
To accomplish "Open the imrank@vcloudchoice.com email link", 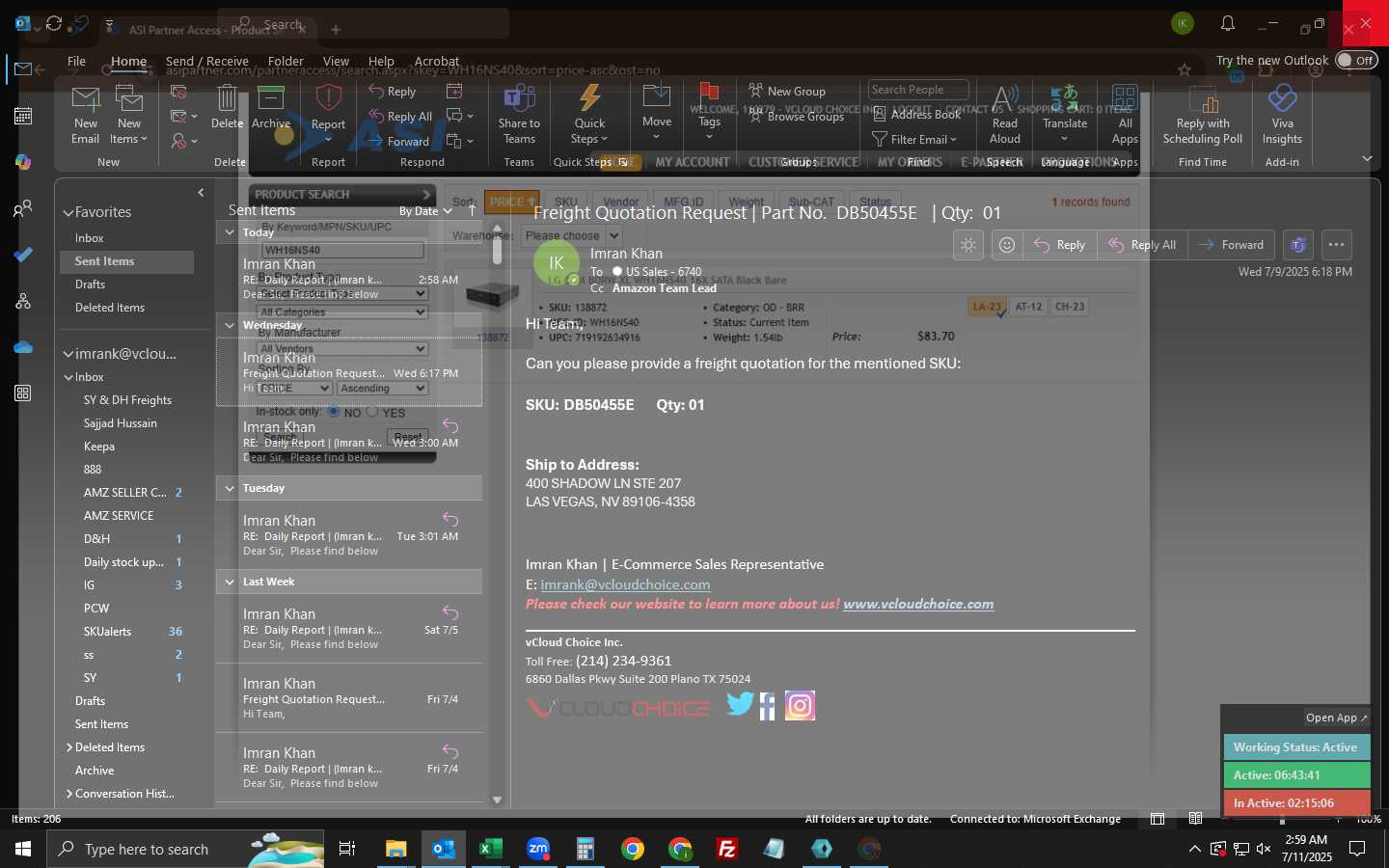I will click(x=625, y=584).
